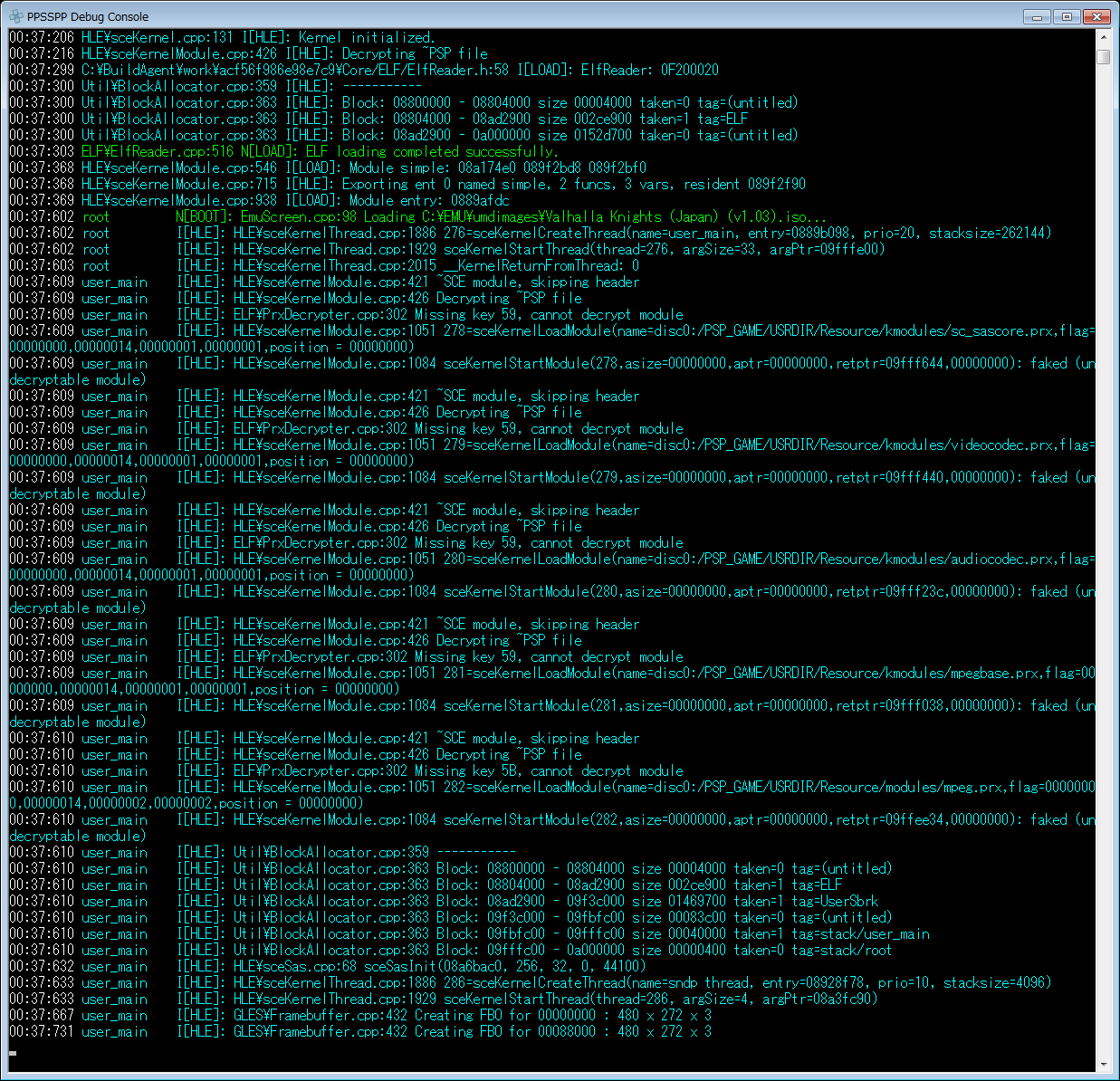The image size is (1120, 1081).
Task: Select the 'Loading C:\EMU\umdimages\Valhalla Knights' boot line
Action: tap(418, 216)
